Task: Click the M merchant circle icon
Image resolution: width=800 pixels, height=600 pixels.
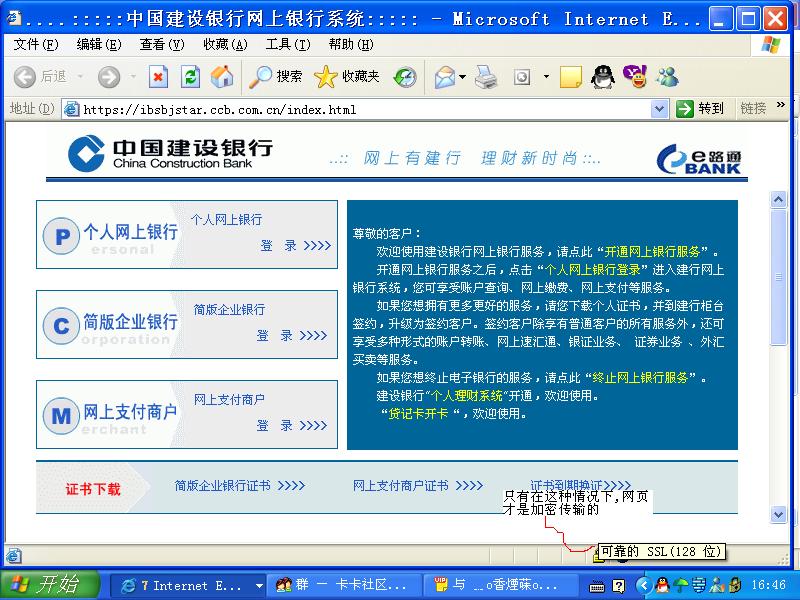Action: tap(61, 415)
